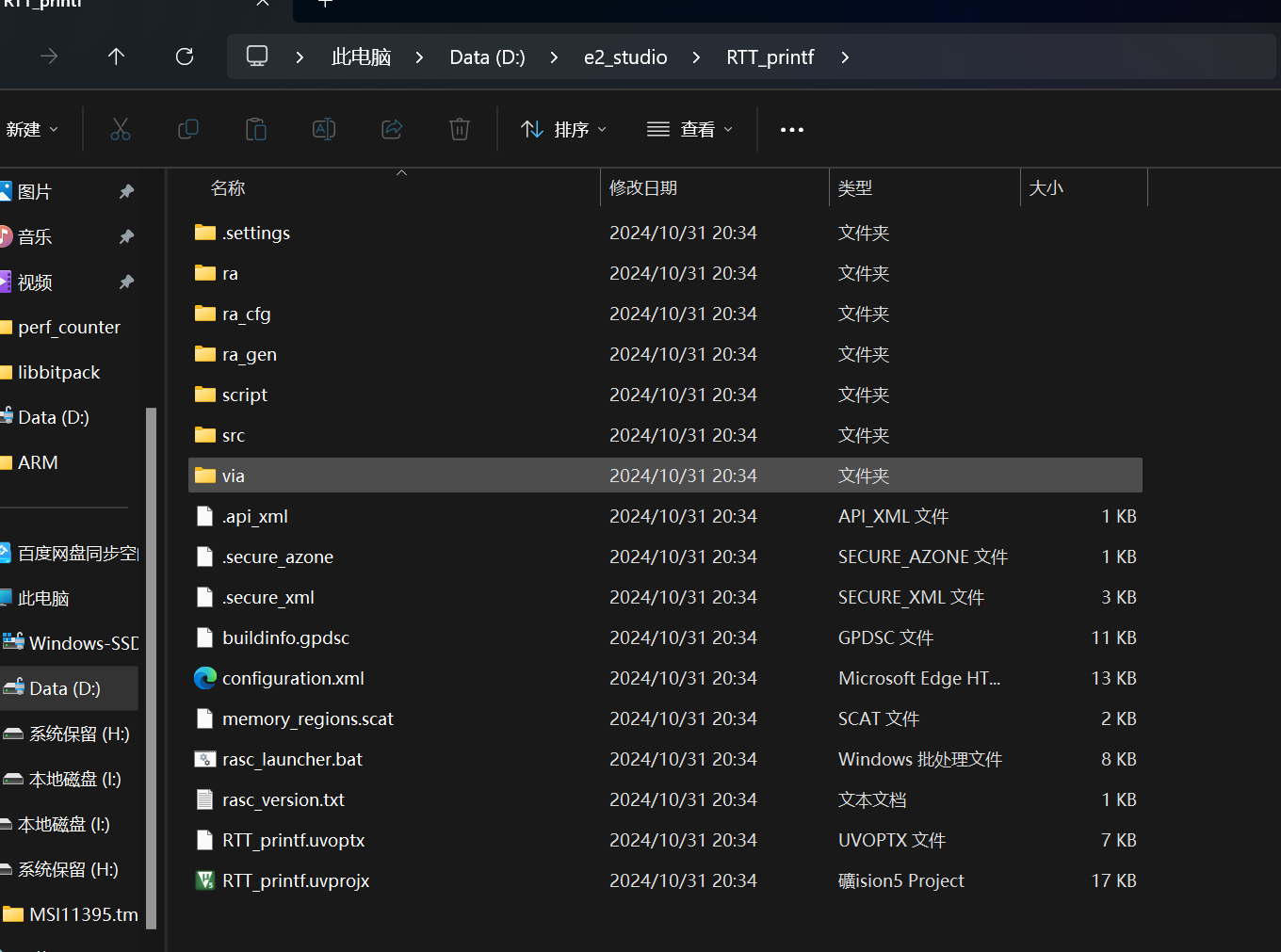The height and width of the screenshot is (952, 1281).
Task: Expand chevron before 此电脑 in address bar
Action: click(300, 57)
